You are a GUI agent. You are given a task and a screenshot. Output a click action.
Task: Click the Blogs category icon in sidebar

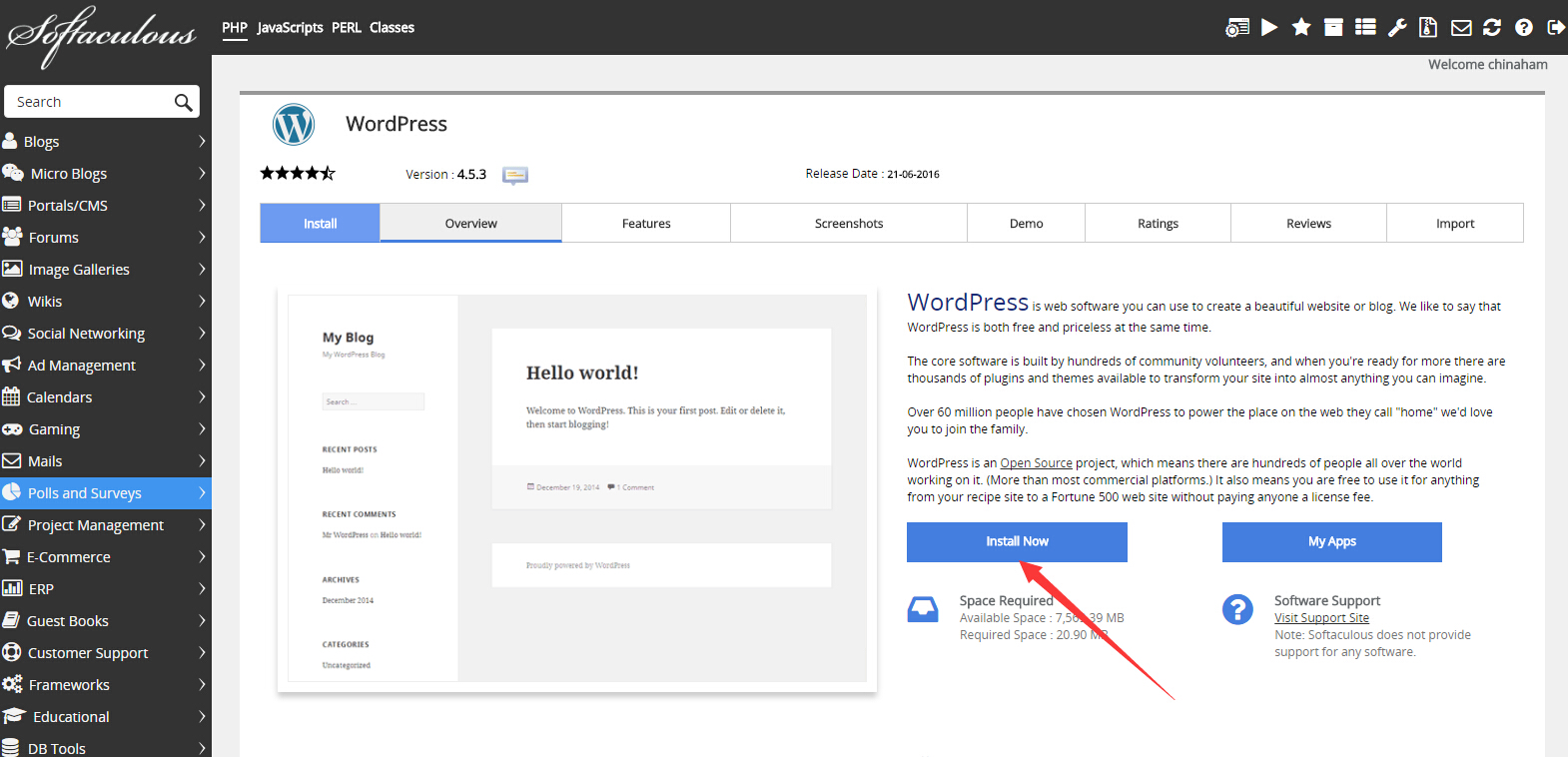pos(10,141)
